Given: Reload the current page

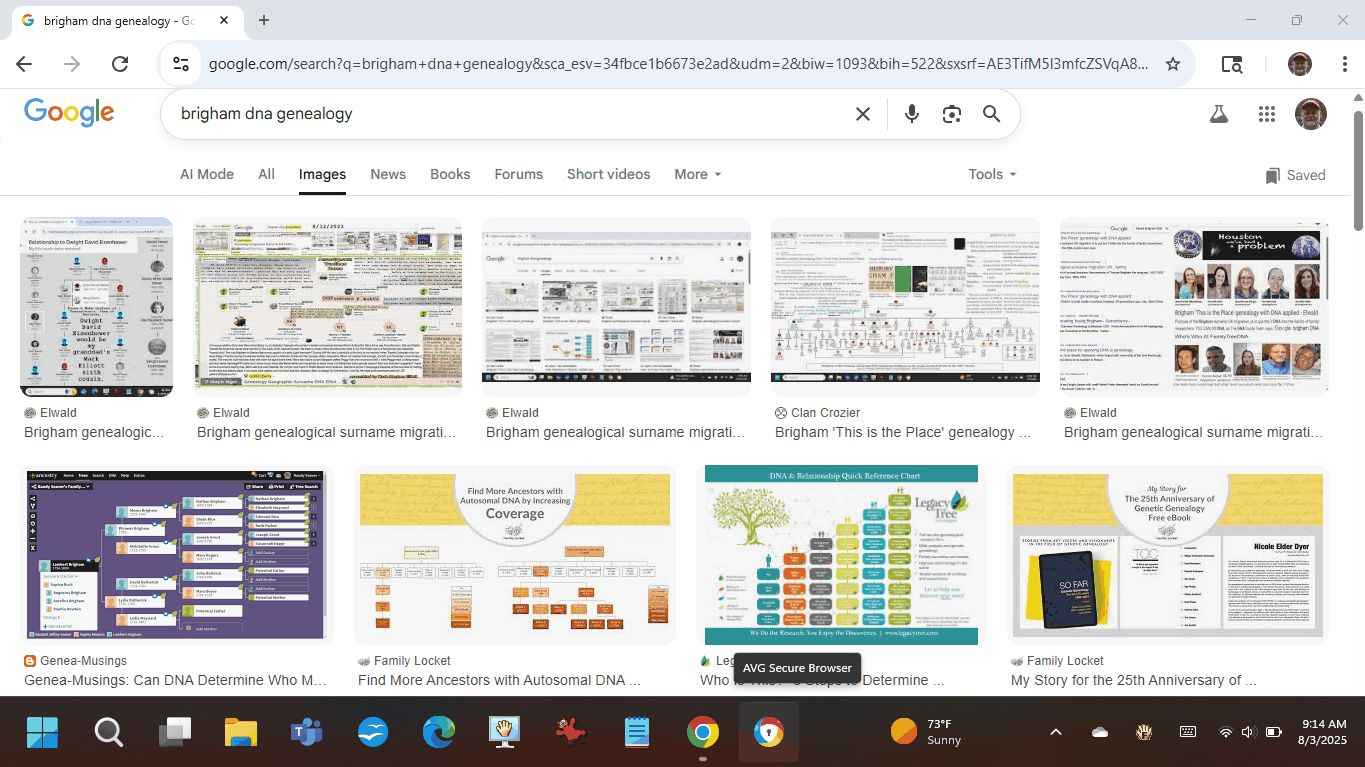Looking at the screenshot, I should (120, 64).
